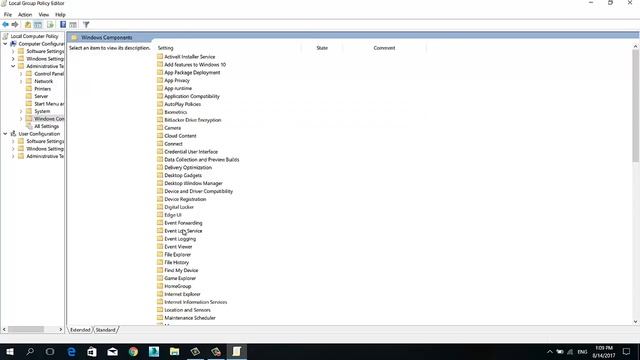Click the Forward arrow in the toolbar
This screenshot has height=360, width=640.
click(15, 25)
